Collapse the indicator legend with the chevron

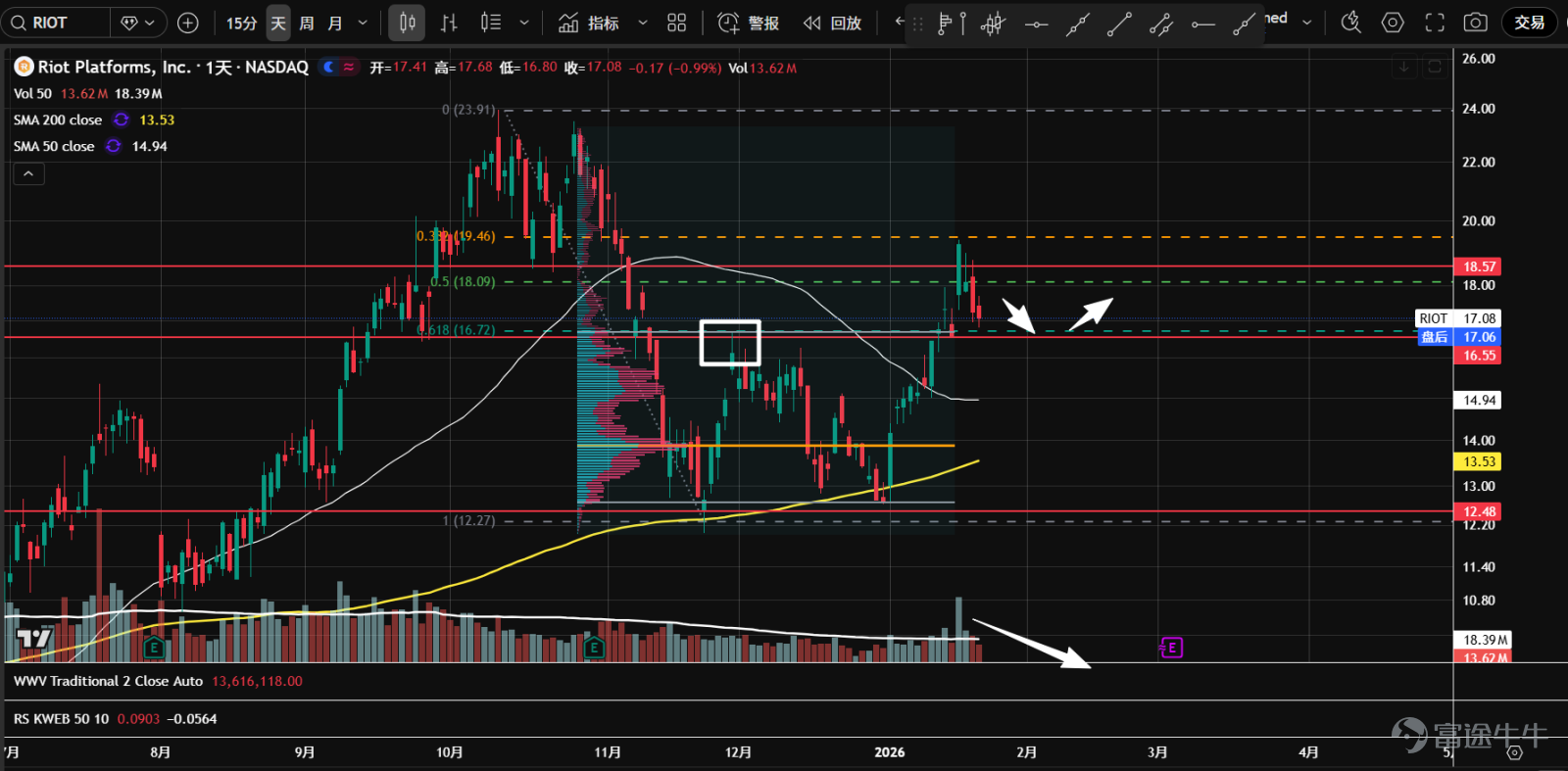point(28,173)
